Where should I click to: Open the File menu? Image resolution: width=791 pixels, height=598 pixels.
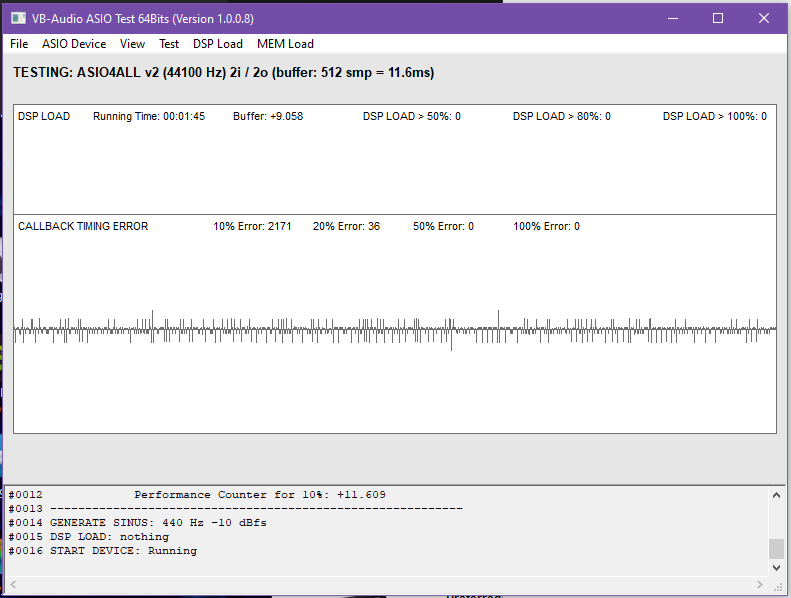(x=19, y=44)
